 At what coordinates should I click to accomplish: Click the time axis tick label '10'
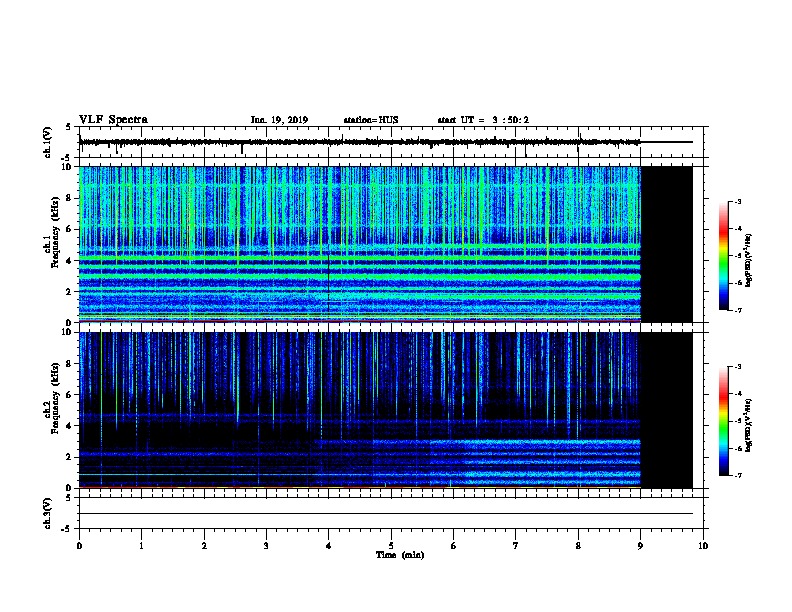pos(703,545)
